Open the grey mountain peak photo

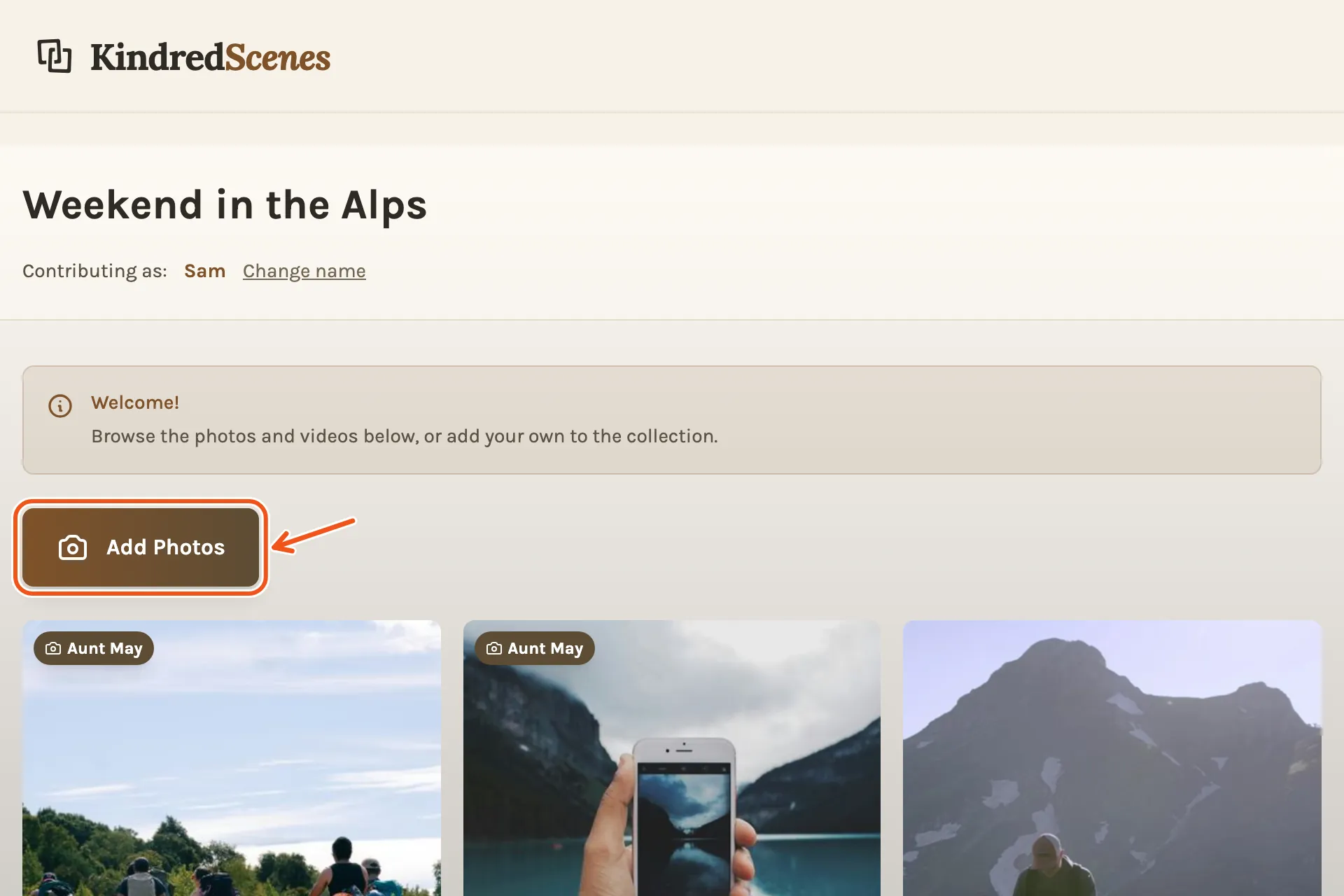click(1112, 758)
